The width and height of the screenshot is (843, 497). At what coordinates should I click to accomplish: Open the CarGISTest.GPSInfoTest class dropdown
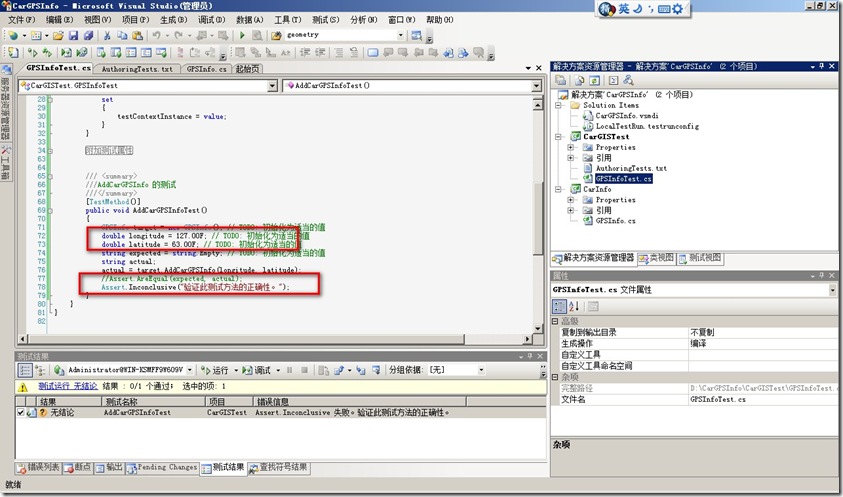tap(273, 86)
